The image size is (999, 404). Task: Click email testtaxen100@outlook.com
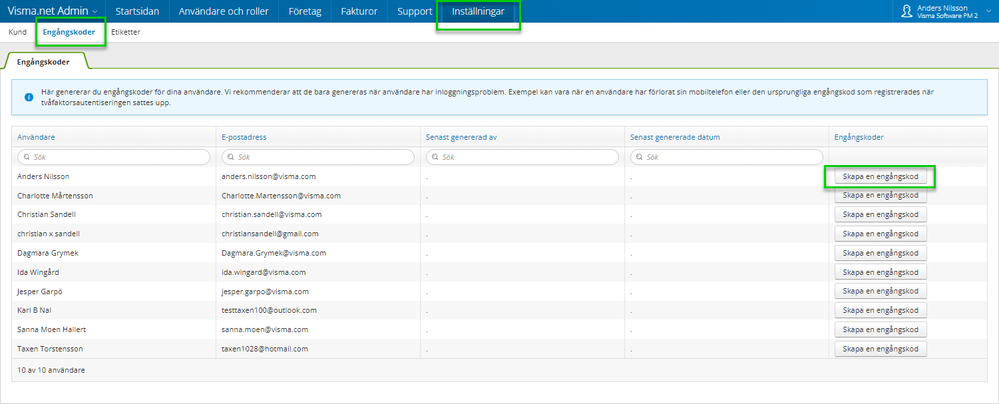(x=269, y=310)
